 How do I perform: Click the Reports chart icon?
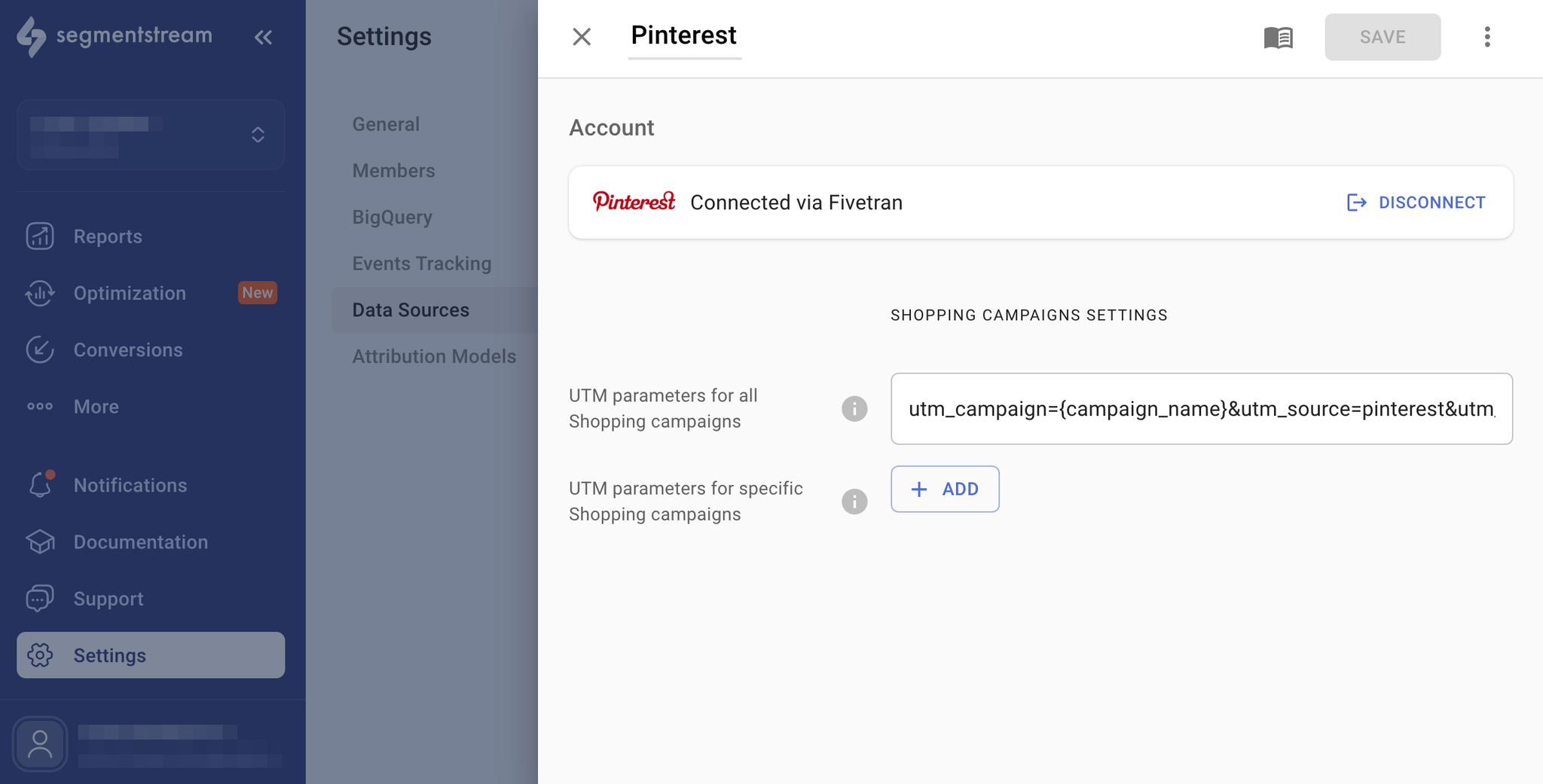click(x=40, y=236)
